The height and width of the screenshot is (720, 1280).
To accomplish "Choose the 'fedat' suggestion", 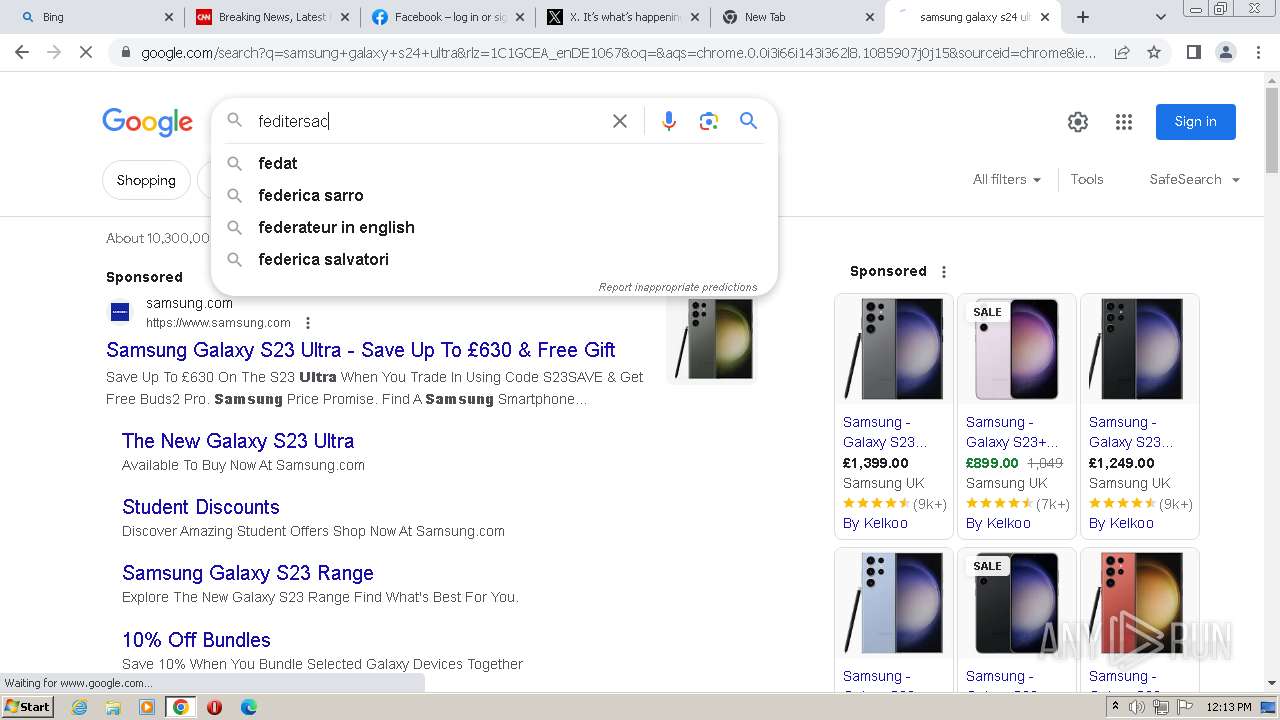I will click(494, 163).
